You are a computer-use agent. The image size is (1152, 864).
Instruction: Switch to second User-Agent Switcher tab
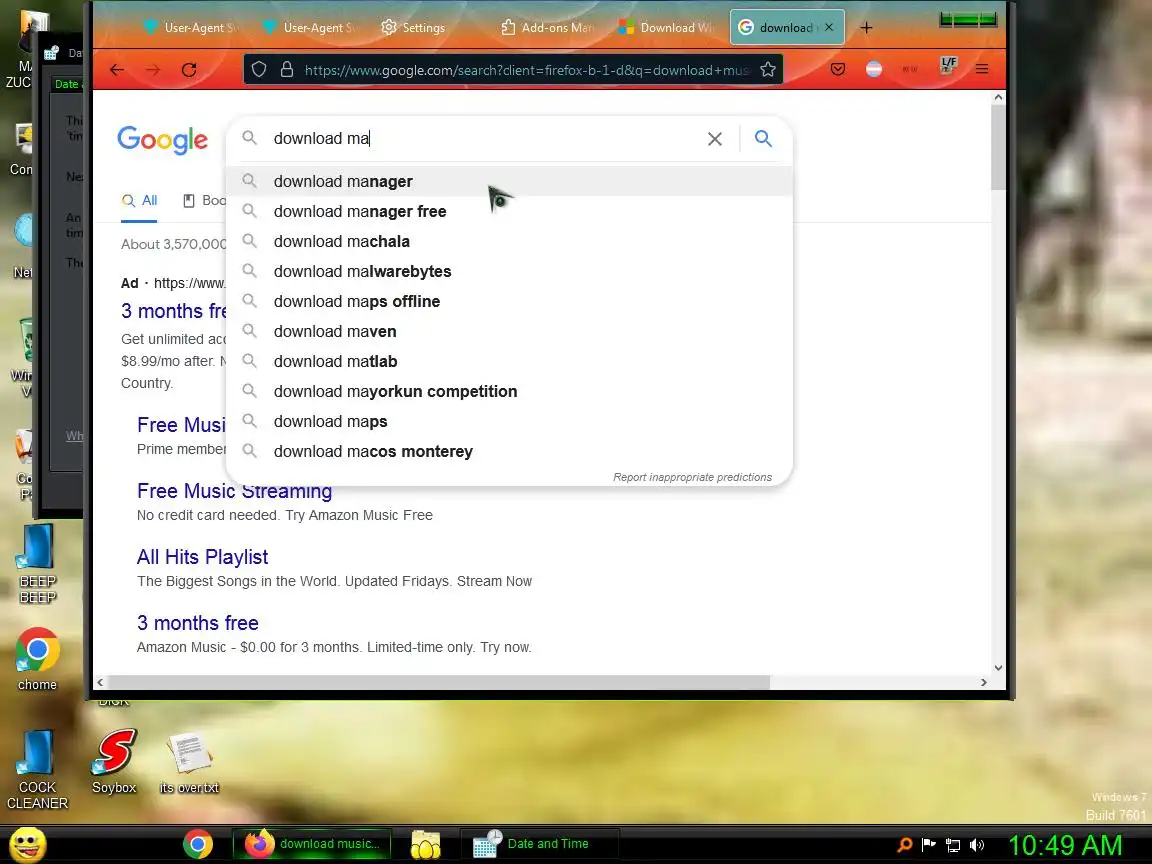point(309,28)
